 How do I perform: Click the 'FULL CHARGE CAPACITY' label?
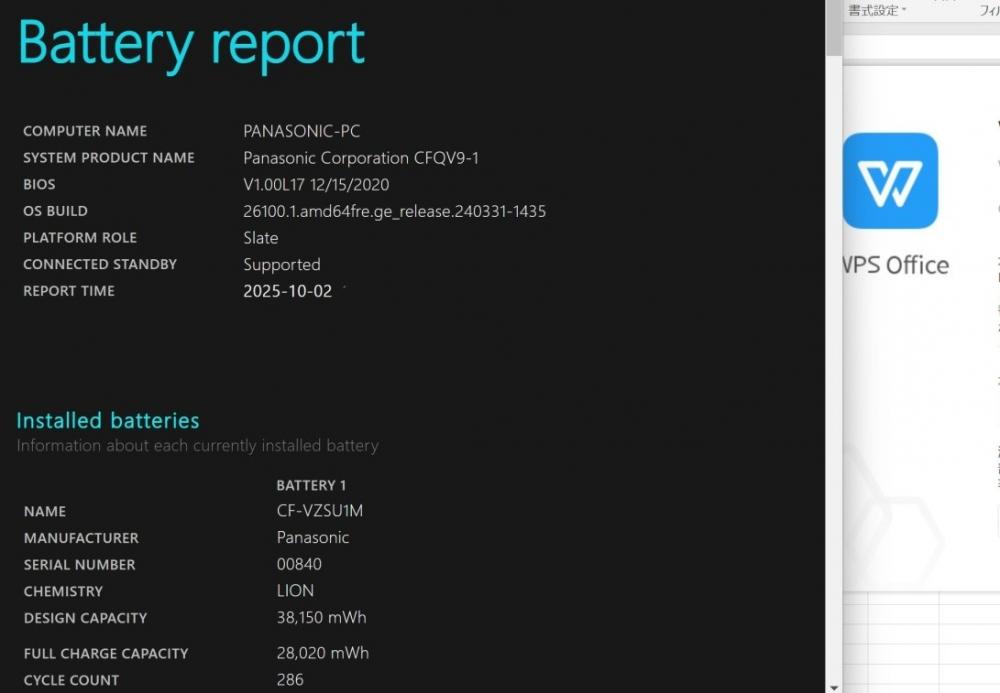[x=106, y=654]
